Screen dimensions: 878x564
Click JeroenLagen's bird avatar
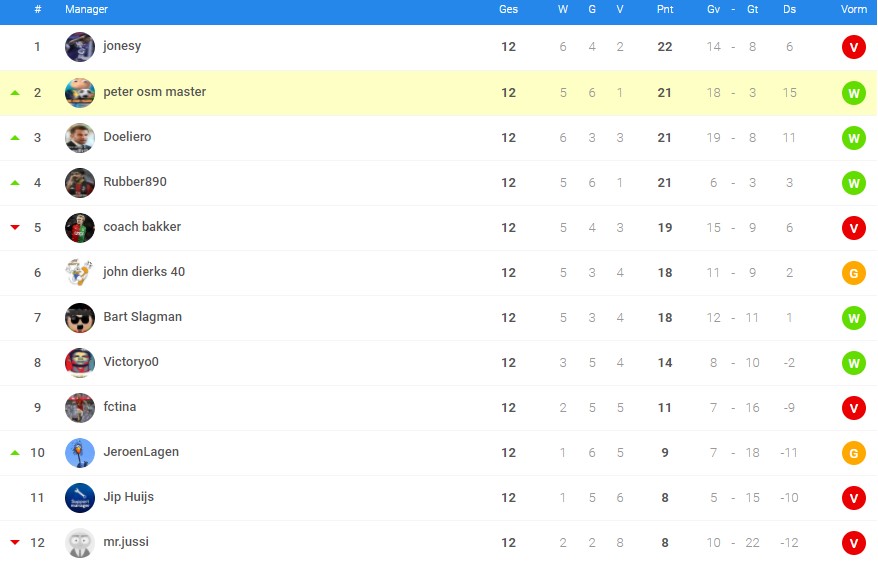point(80,453)
